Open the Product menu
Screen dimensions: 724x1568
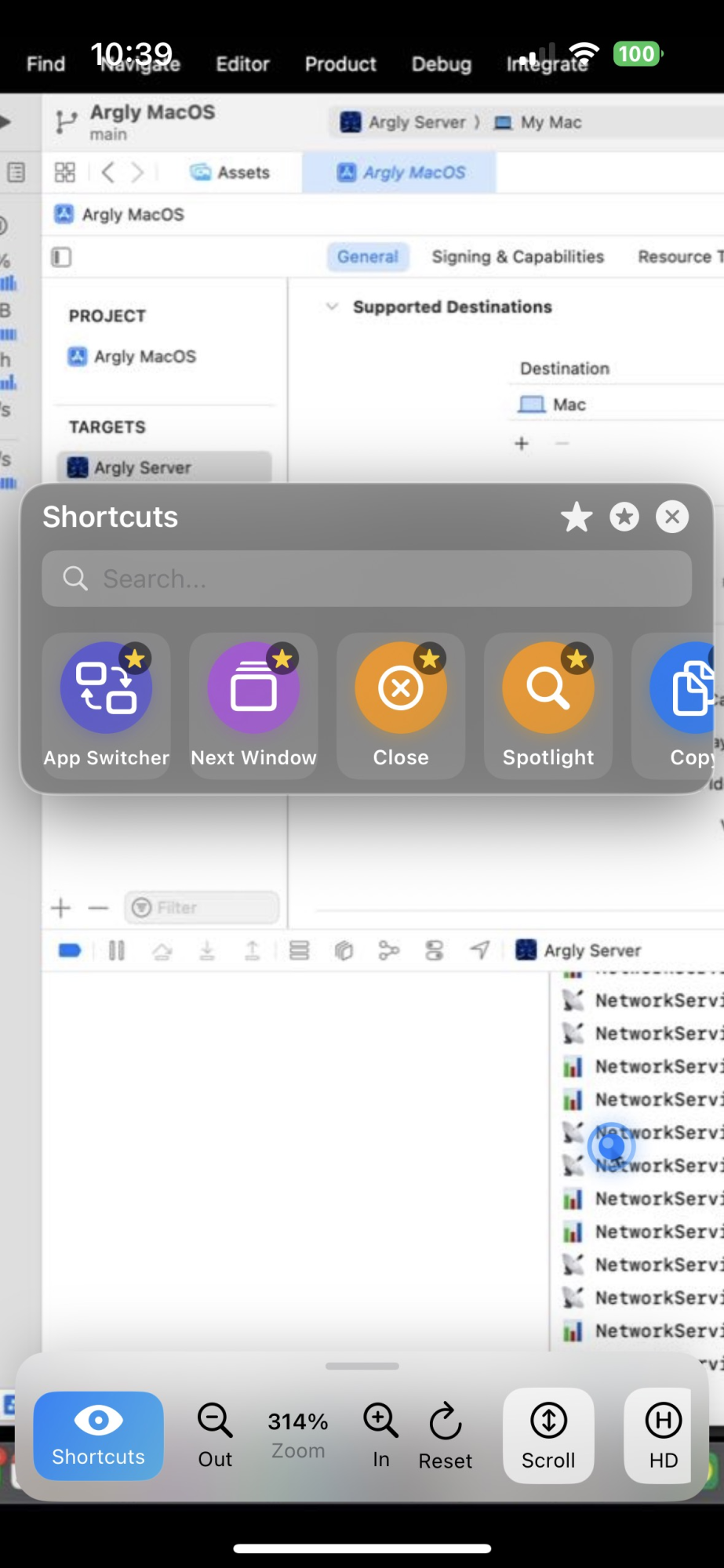pyautogui.click(x=340, y=64)
